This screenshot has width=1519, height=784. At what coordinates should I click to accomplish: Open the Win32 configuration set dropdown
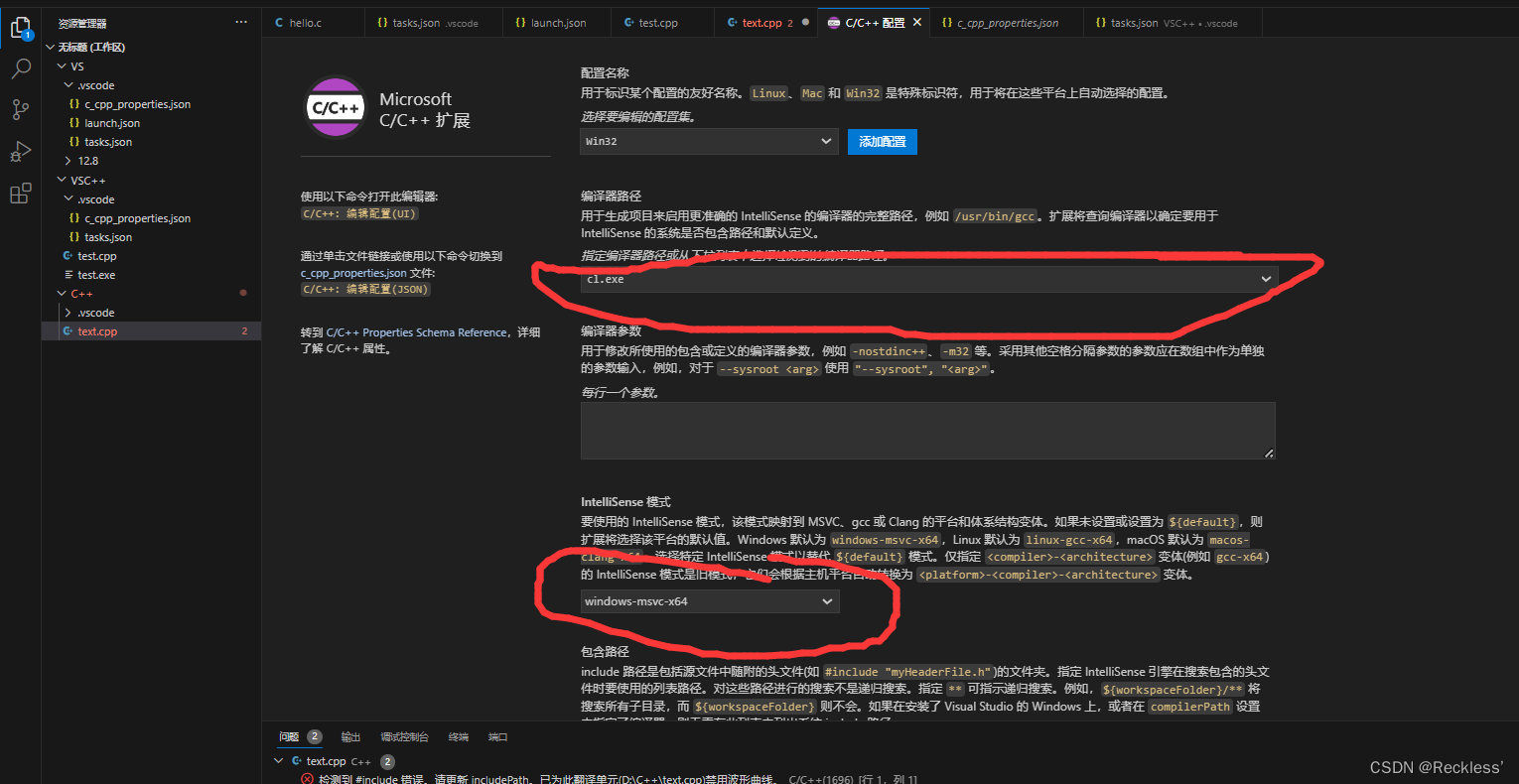pyautogui.click(x=709, y=141)
